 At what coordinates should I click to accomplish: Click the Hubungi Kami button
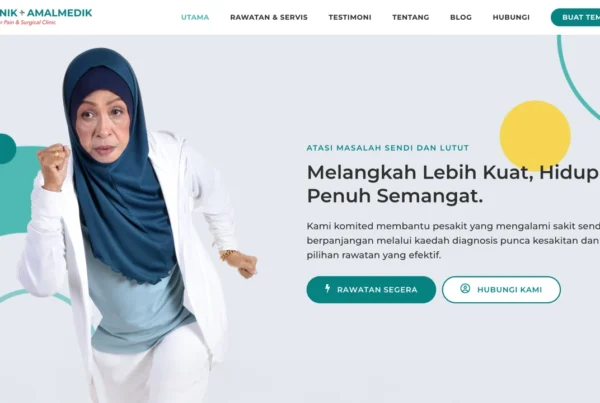501,290
